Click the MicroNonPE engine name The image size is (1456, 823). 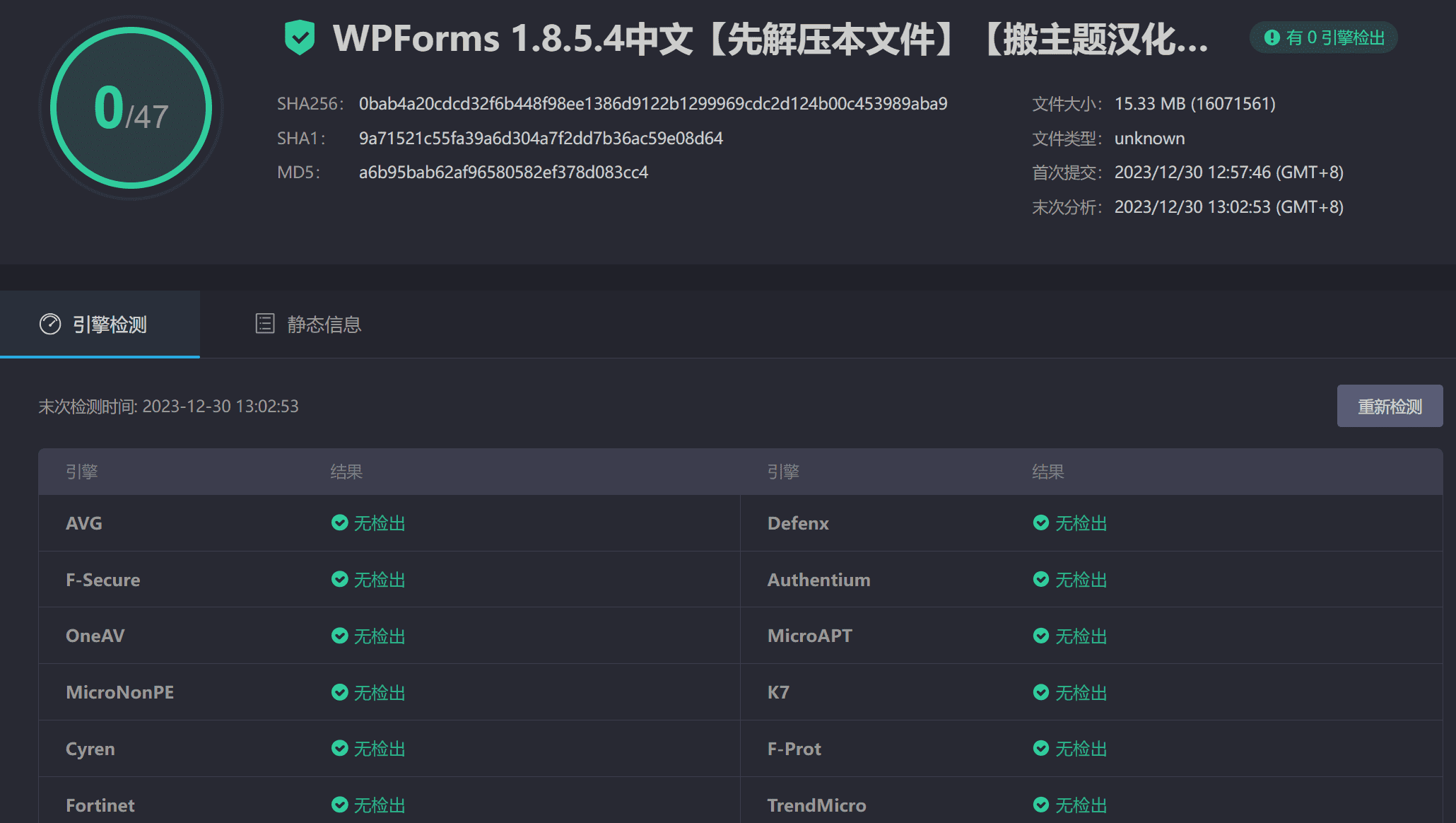click(120, 692)
